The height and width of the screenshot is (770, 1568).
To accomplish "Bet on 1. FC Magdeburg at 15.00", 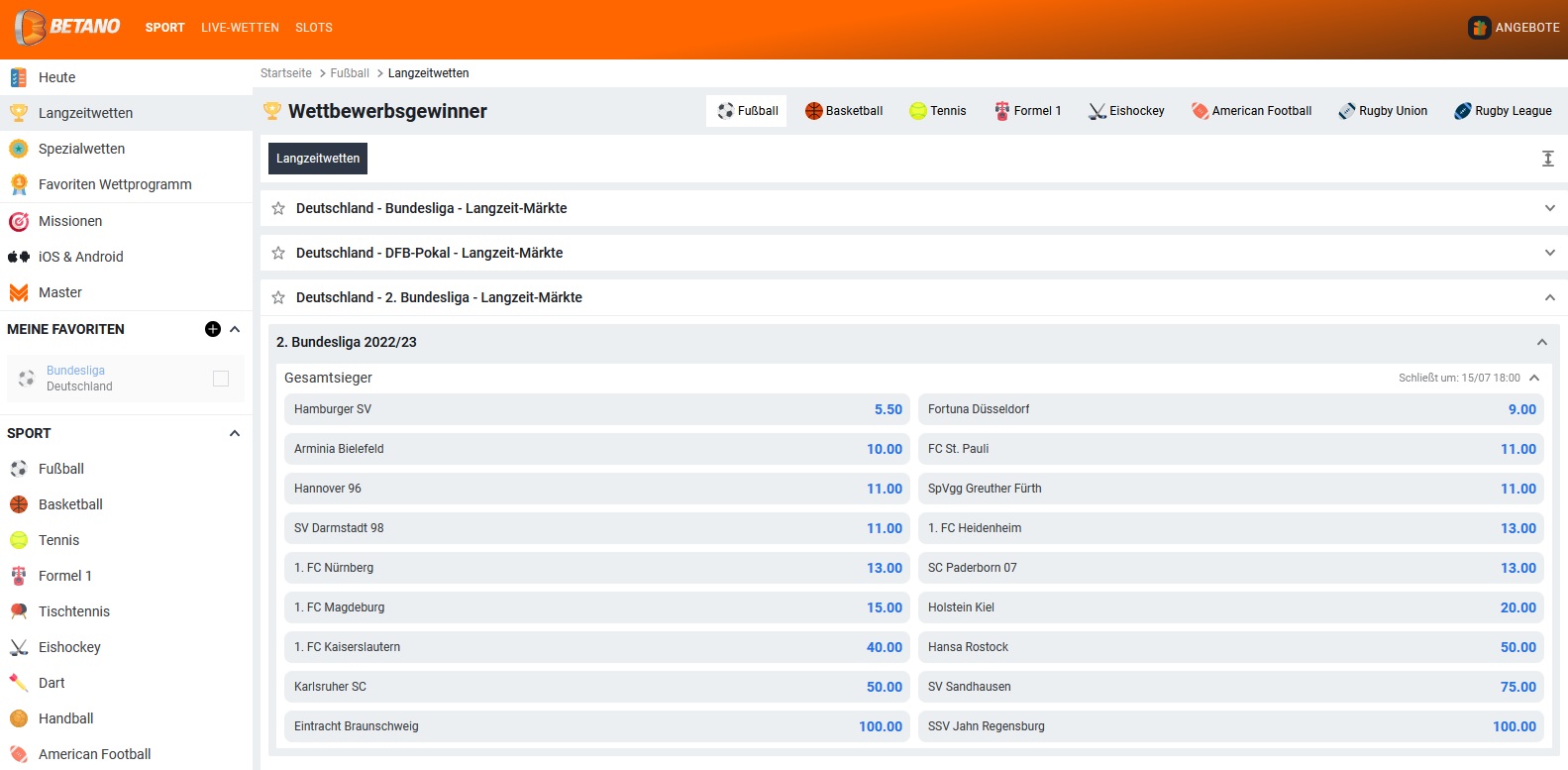I will [597, 607].
